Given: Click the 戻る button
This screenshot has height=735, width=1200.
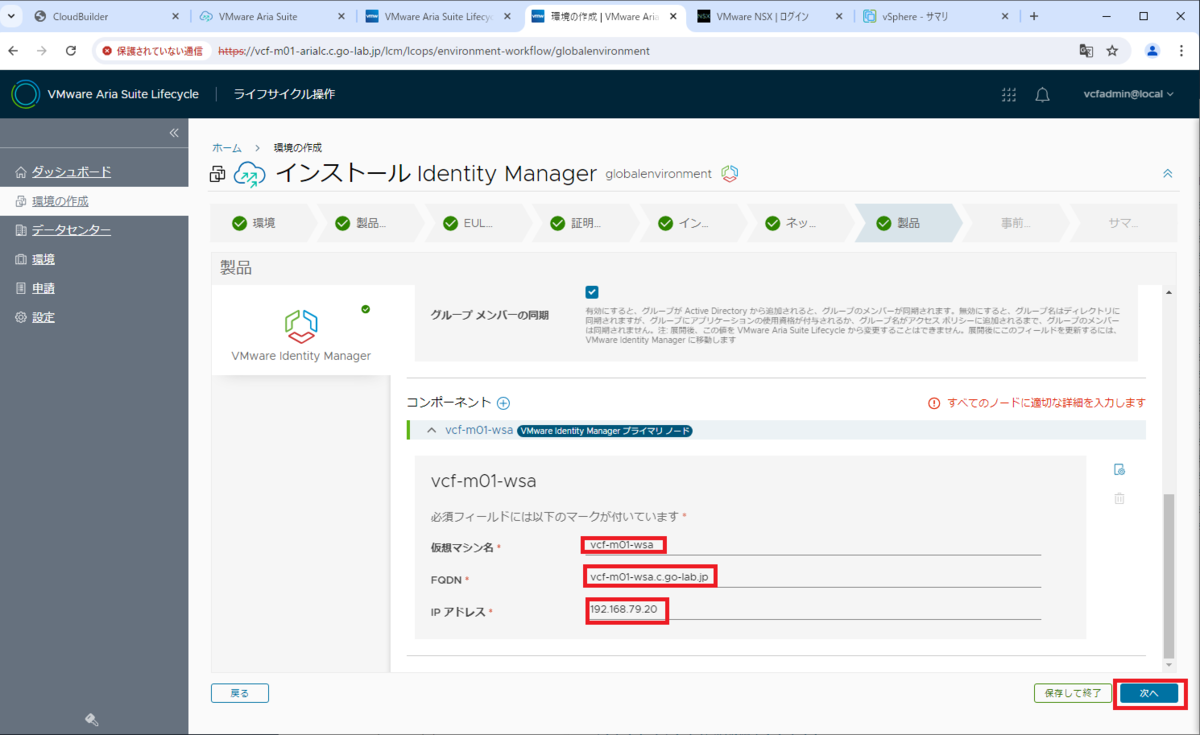Looking at the screenshot, I should coord(240,692).
